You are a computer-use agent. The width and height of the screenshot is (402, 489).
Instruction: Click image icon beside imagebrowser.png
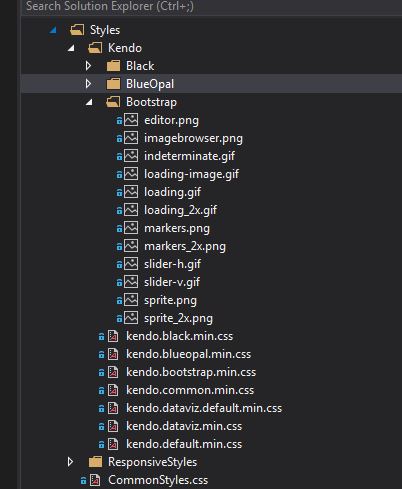pyautogui.click(x=131, y=138)
